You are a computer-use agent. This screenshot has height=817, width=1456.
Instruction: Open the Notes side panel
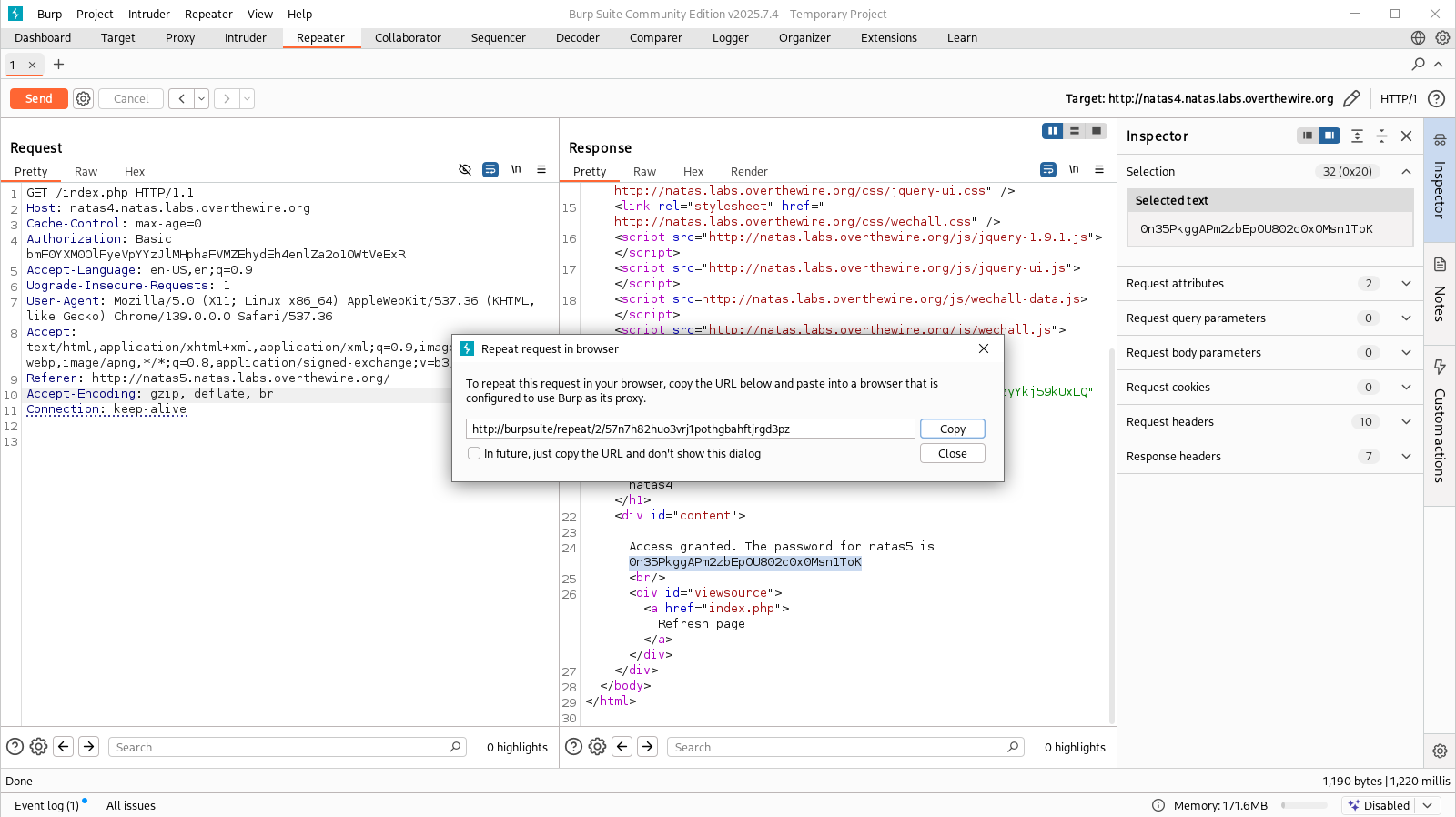1440,291
